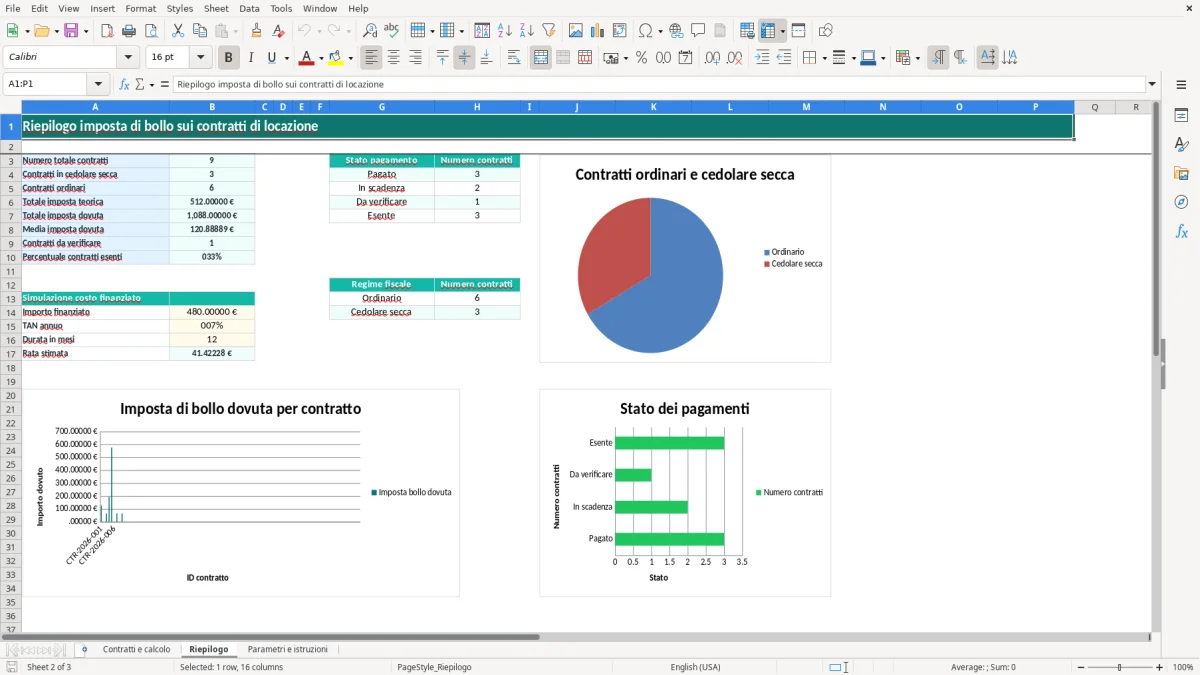Screen dimensions: 1200x675
Task: Switch to the Contratti e calcolo sheet tab
Action: [x=136, y=649]
